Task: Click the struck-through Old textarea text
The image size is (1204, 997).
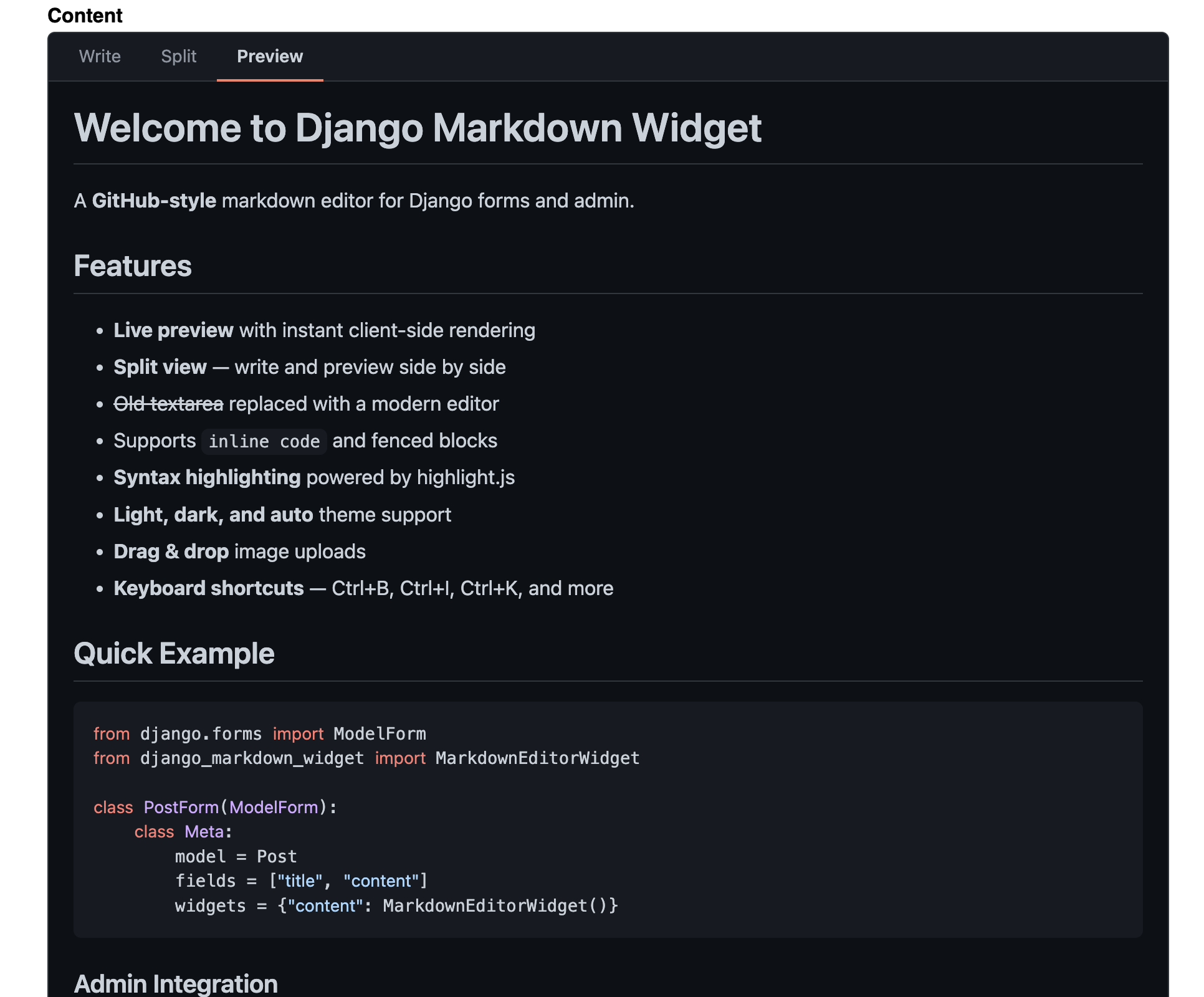Action: click(168, 404)
